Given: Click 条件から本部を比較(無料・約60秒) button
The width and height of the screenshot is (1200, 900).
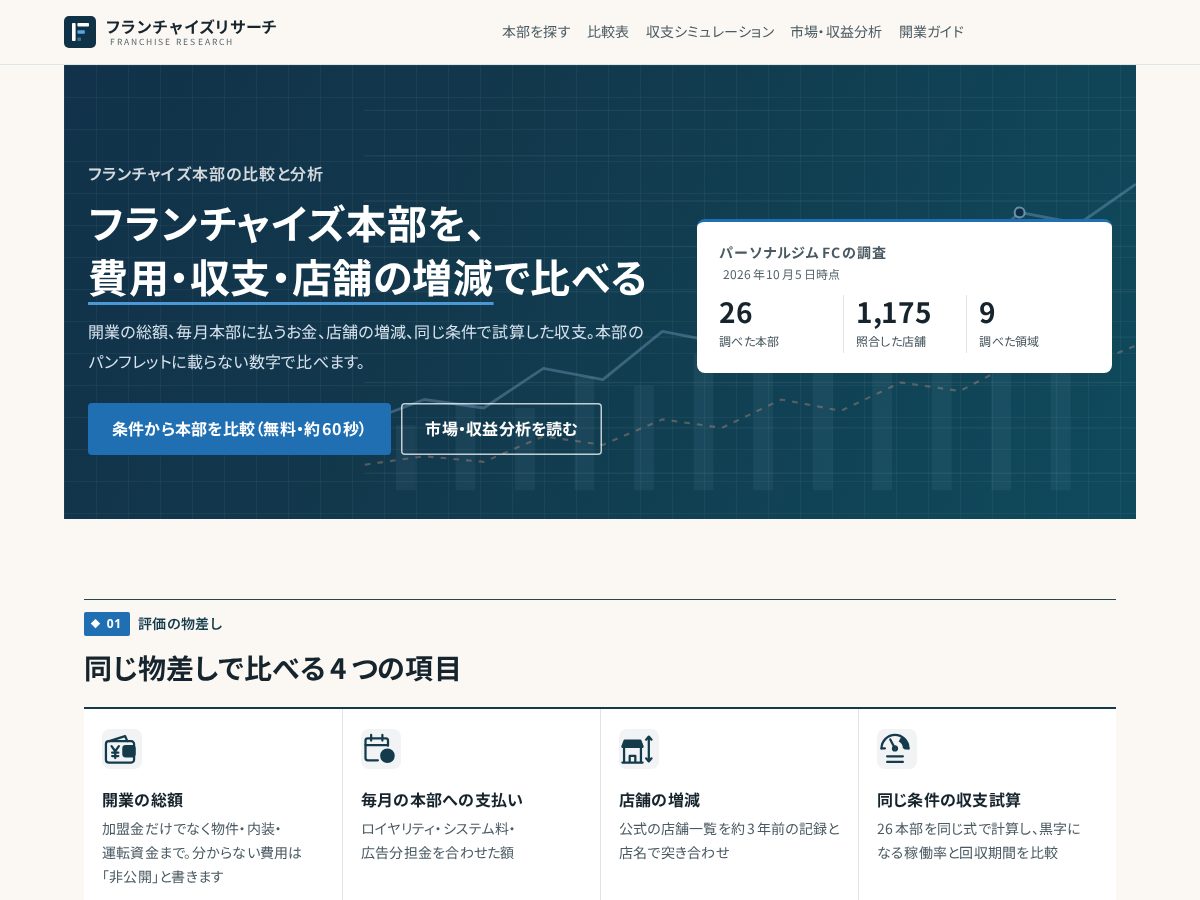Looking at the screenshot, I should (x=239, y=429).
